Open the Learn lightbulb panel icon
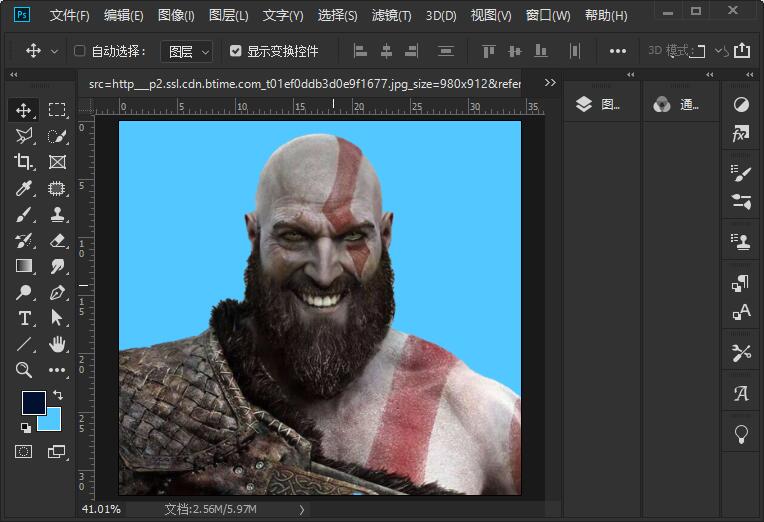The image size is (764, 522). [741, 433]
